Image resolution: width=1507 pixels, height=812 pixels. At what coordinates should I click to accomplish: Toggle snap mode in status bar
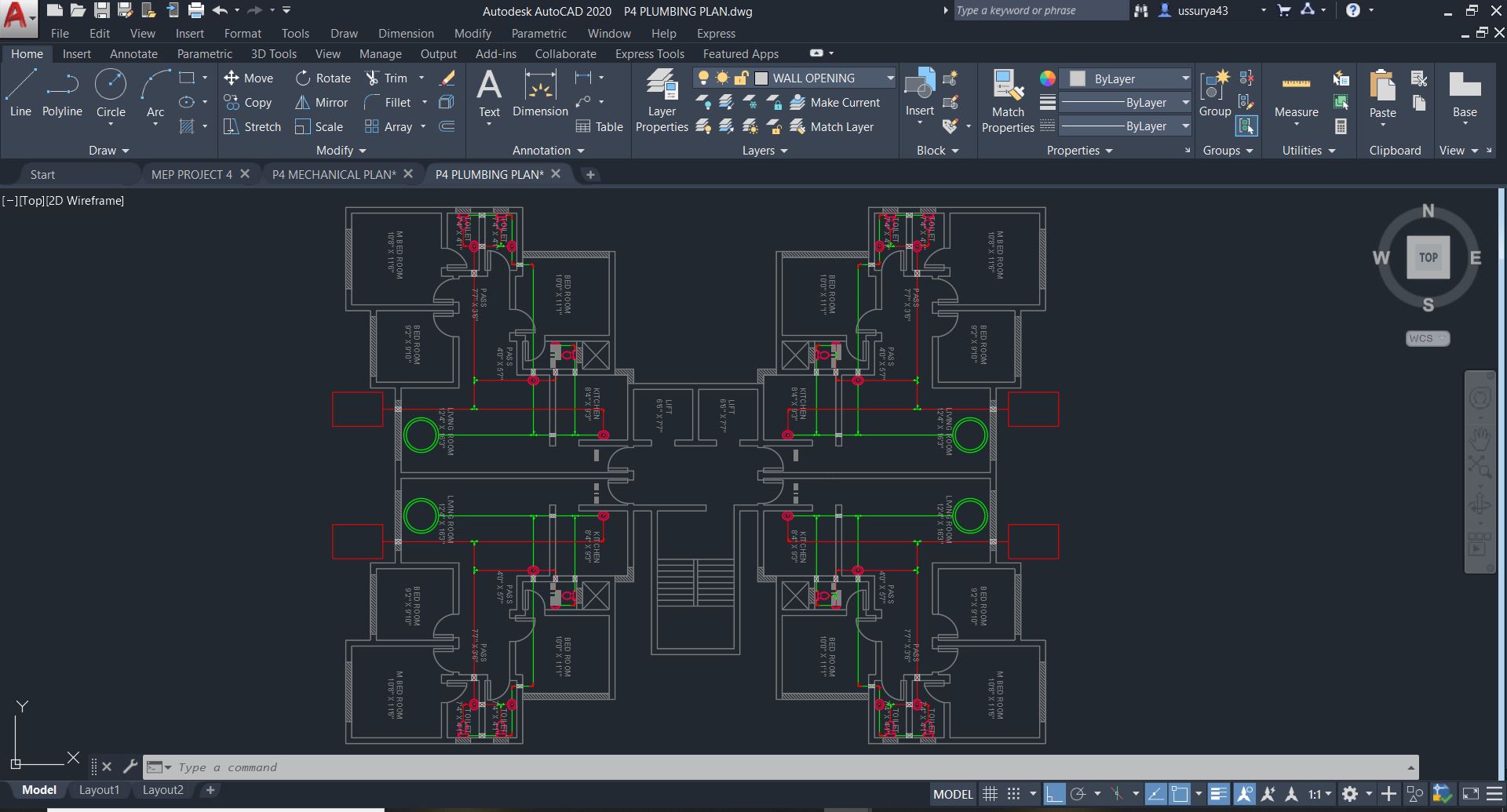[x=1013, y=794]
